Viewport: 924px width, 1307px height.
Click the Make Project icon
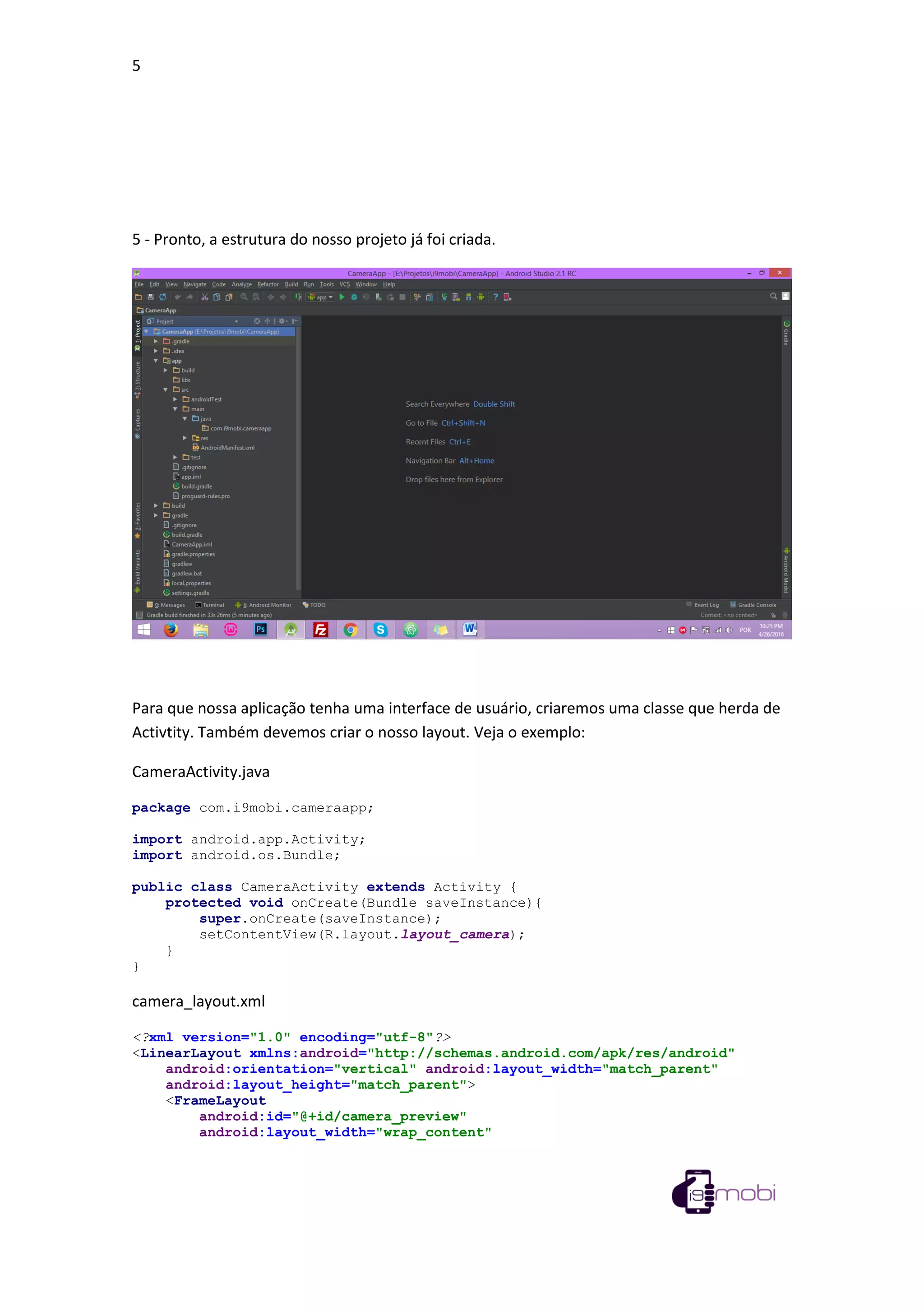coord(298,297)
